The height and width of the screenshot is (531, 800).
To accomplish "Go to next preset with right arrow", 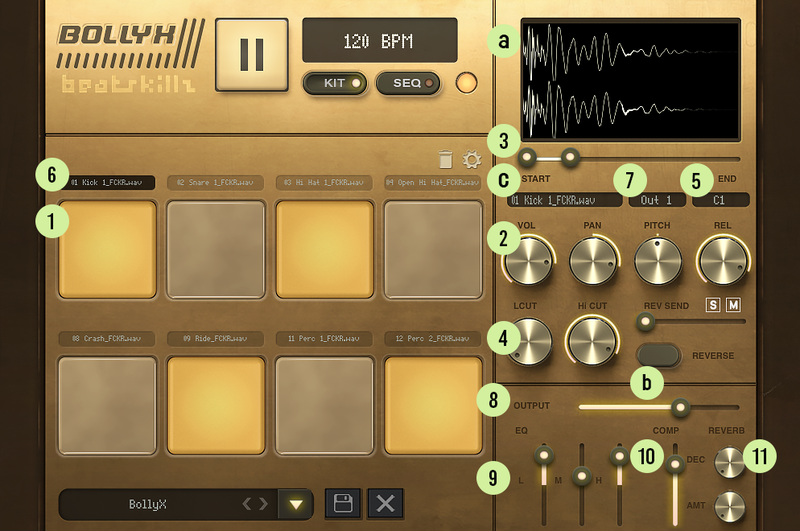I will [x=264, y=504].
